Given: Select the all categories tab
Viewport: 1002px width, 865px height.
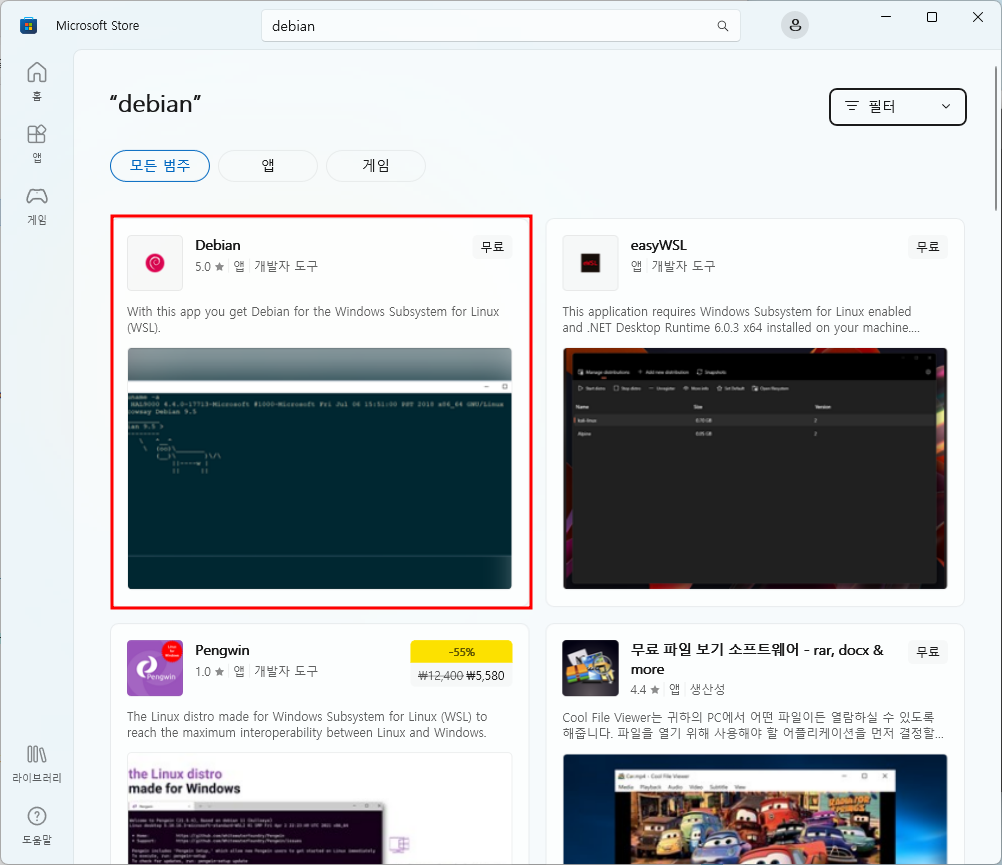Looking at the screenshot, I should (160, 166).
